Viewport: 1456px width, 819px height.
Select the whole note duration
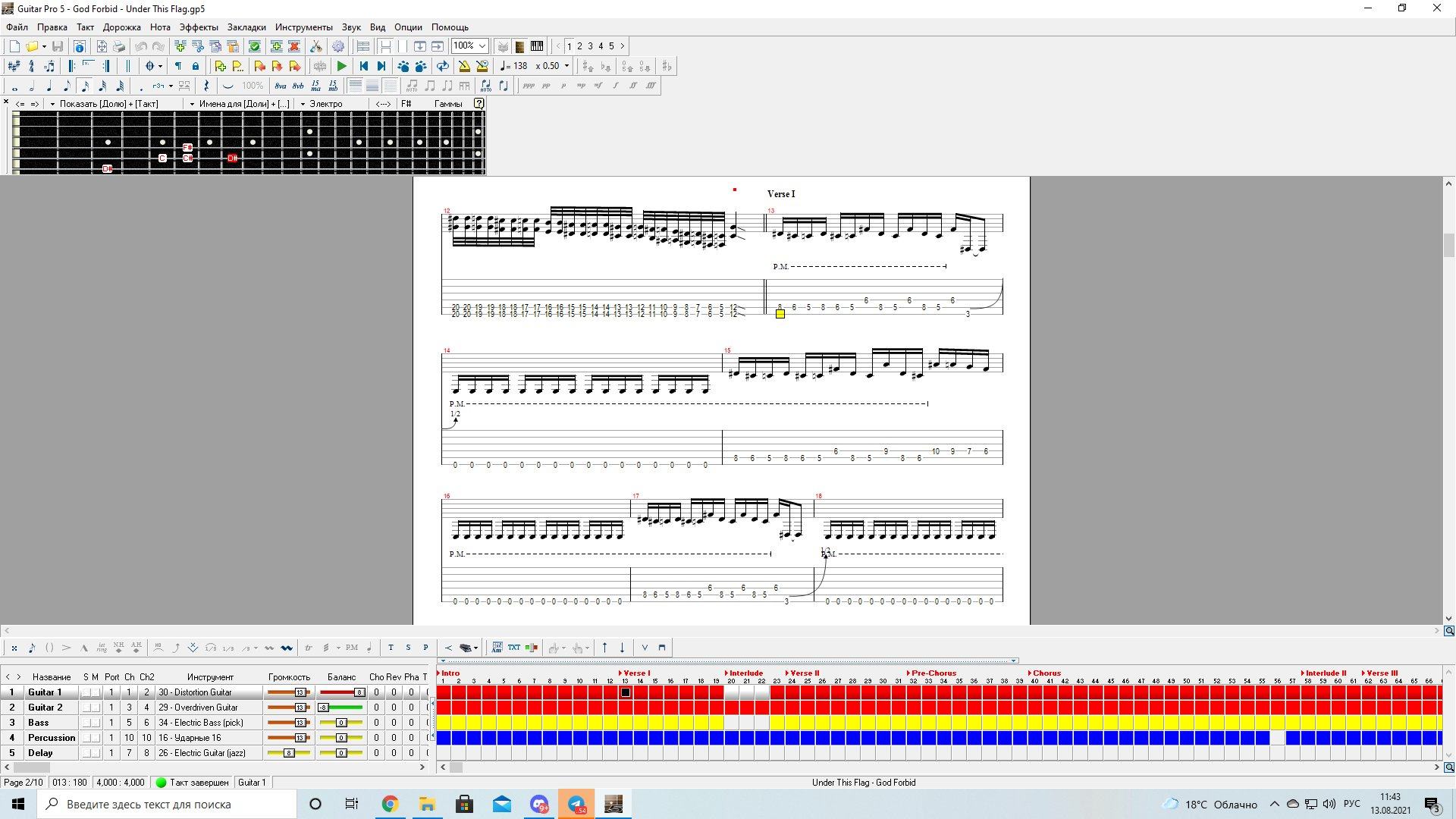(14, 86)
